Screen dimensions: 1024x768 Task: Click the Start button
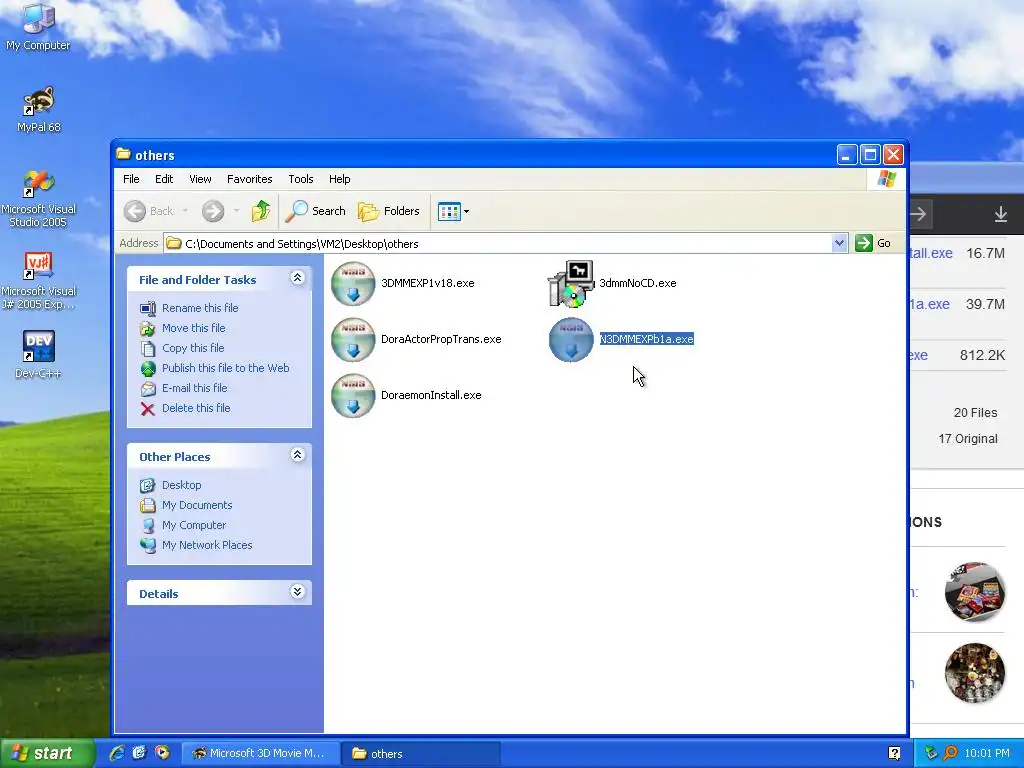47,753
